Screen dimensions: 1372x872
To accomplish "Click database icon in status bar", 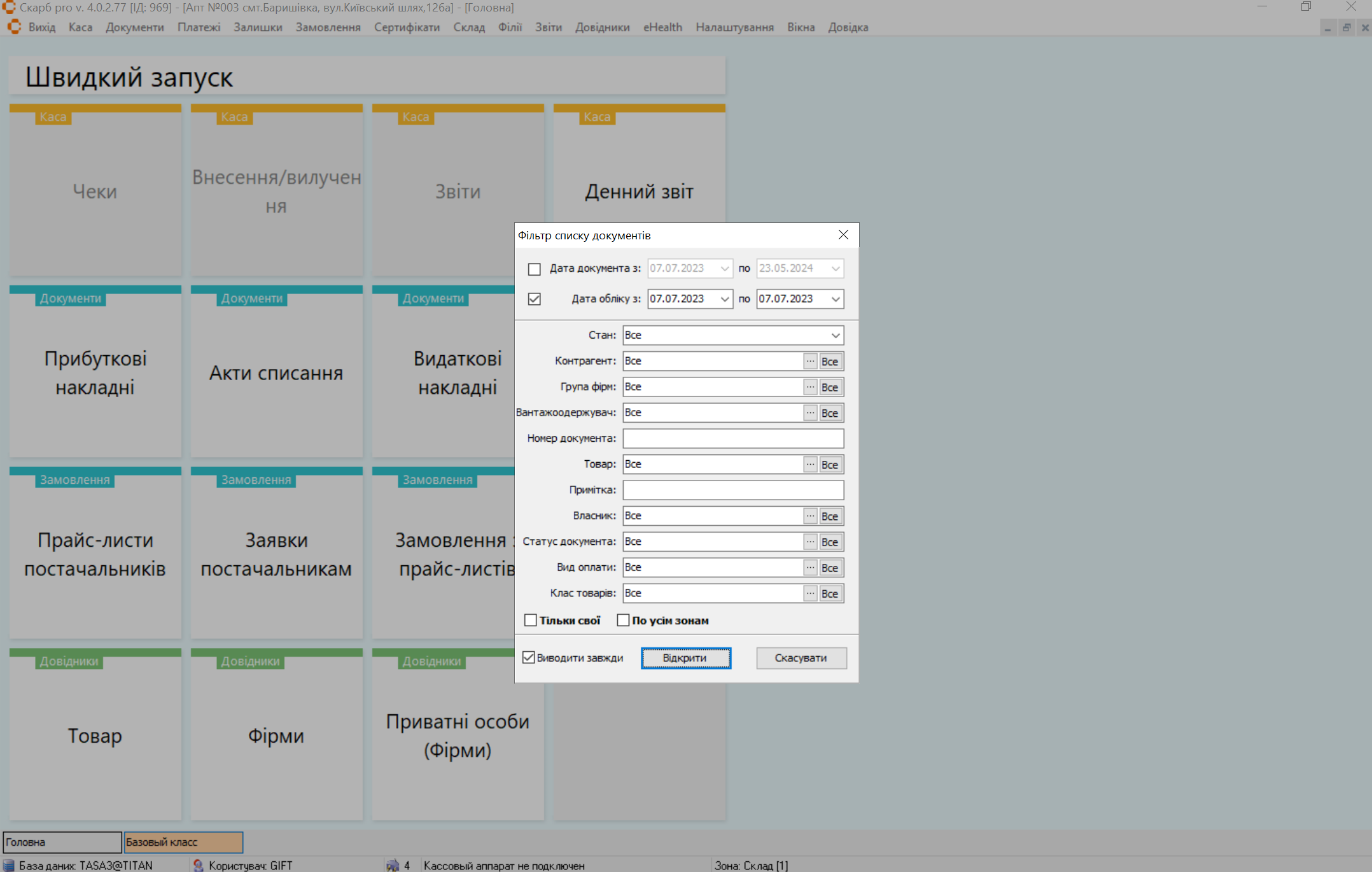I will 9,866.
